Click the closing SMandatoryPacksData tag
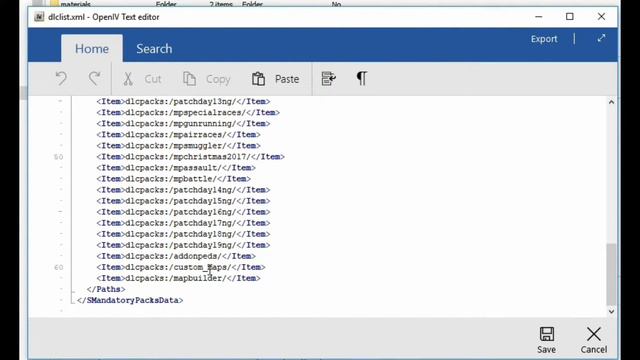The image size is (640, 360). click(x=130, y=300)
